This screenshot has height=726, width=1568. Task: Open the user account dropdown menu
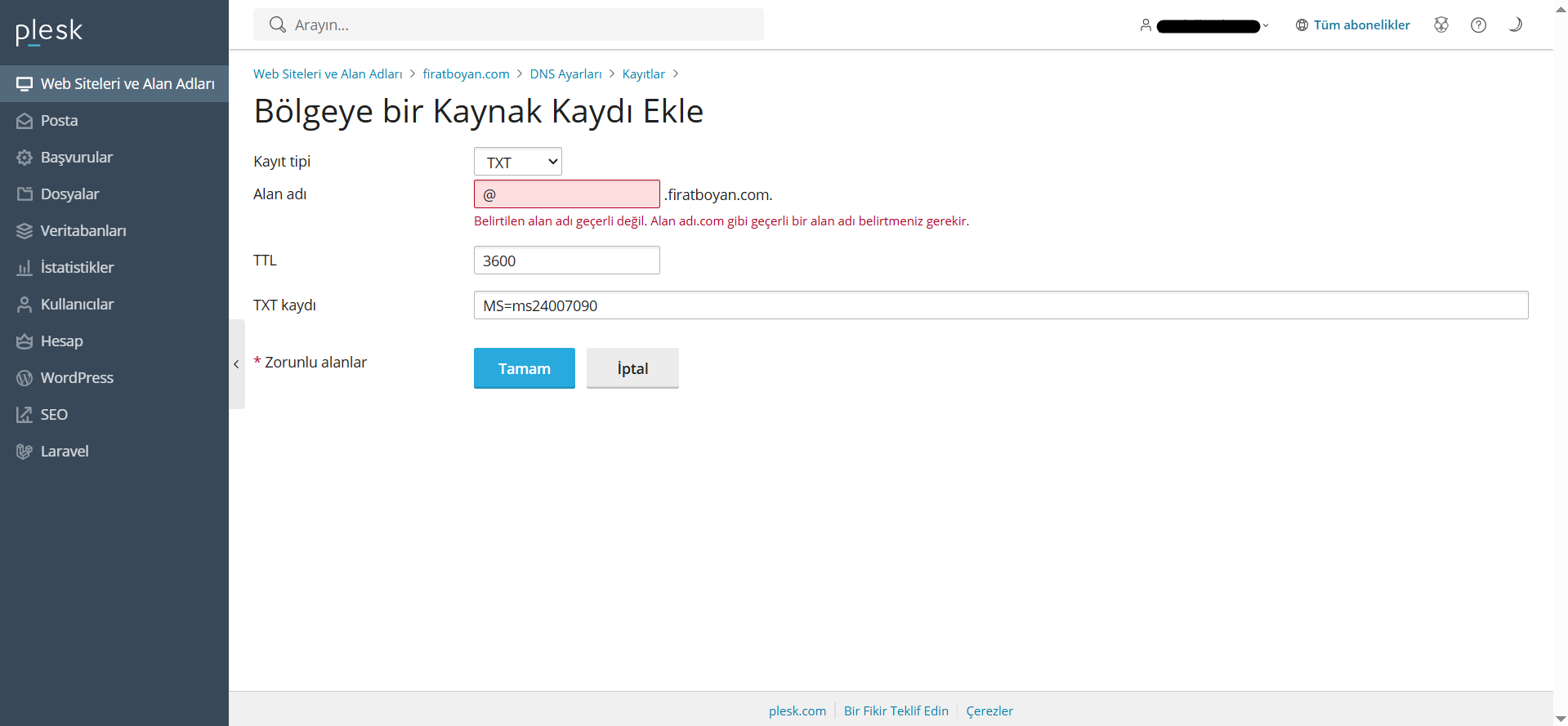[1204, 25]
